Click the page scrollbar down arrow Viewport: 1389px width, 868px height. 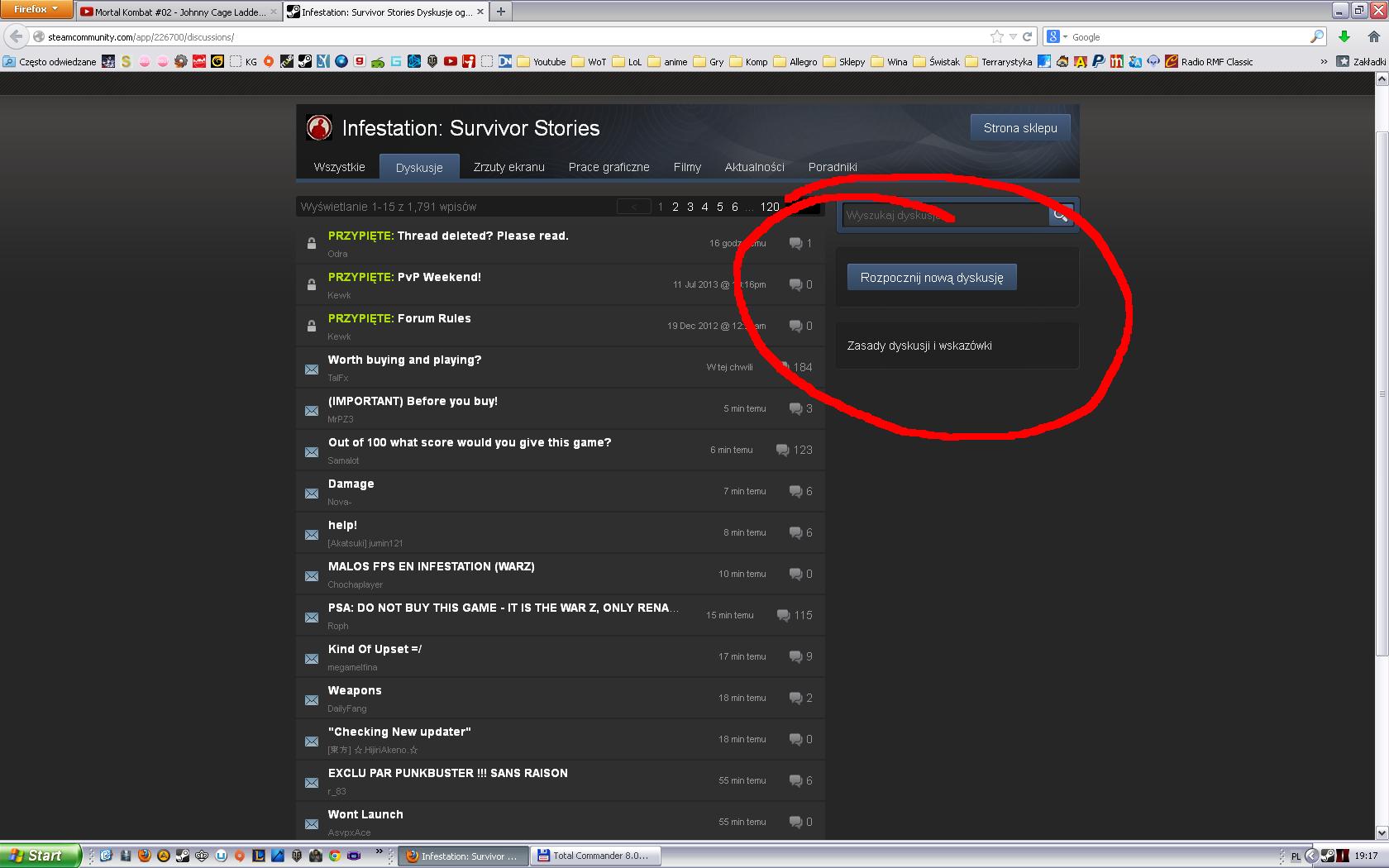click(x=1381, y=832)
